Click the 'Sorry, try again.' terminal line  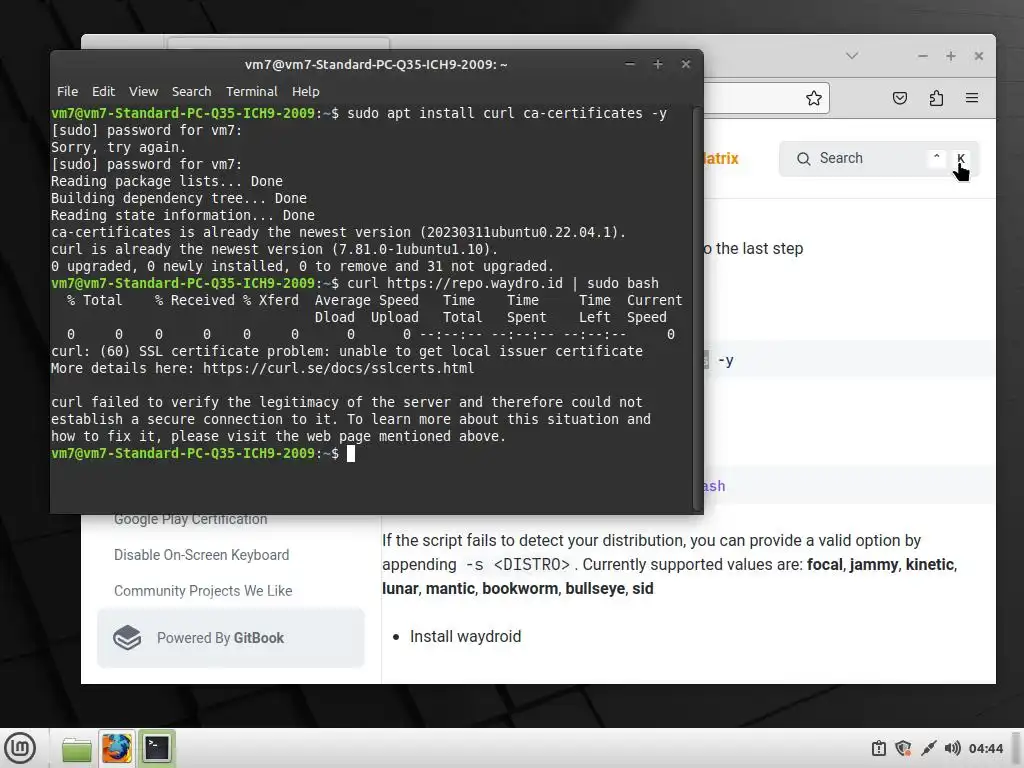point(118,148)
